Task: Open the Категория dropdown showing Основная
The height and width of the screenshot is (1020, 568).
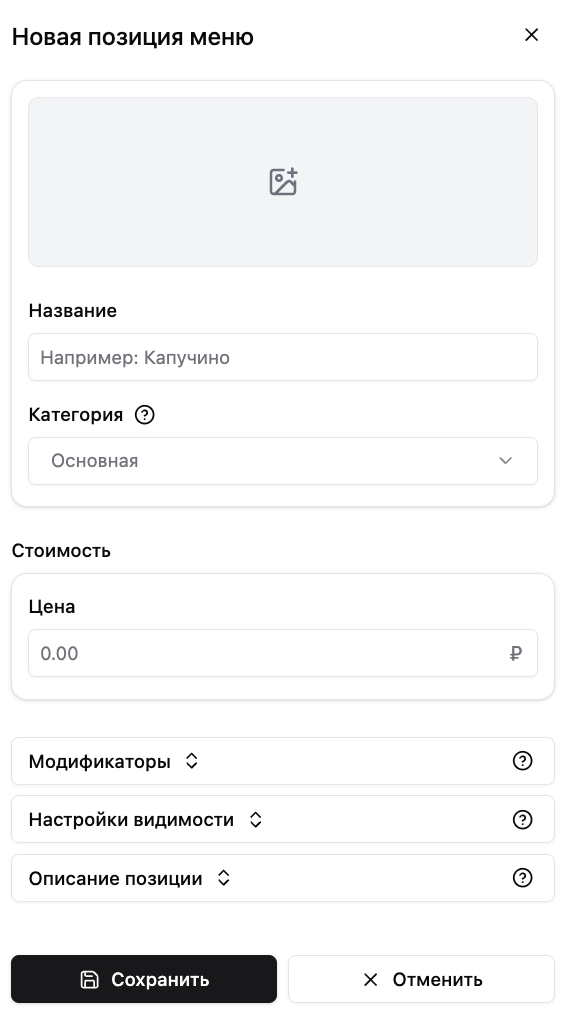Action: click(x=283, y=461)
